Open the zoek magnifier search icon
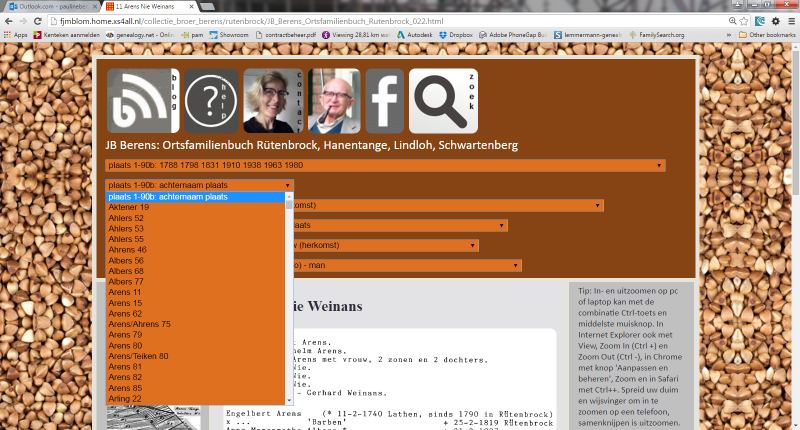Image resolution: width=800 pixels, height=430 pixels. [443, 101]
